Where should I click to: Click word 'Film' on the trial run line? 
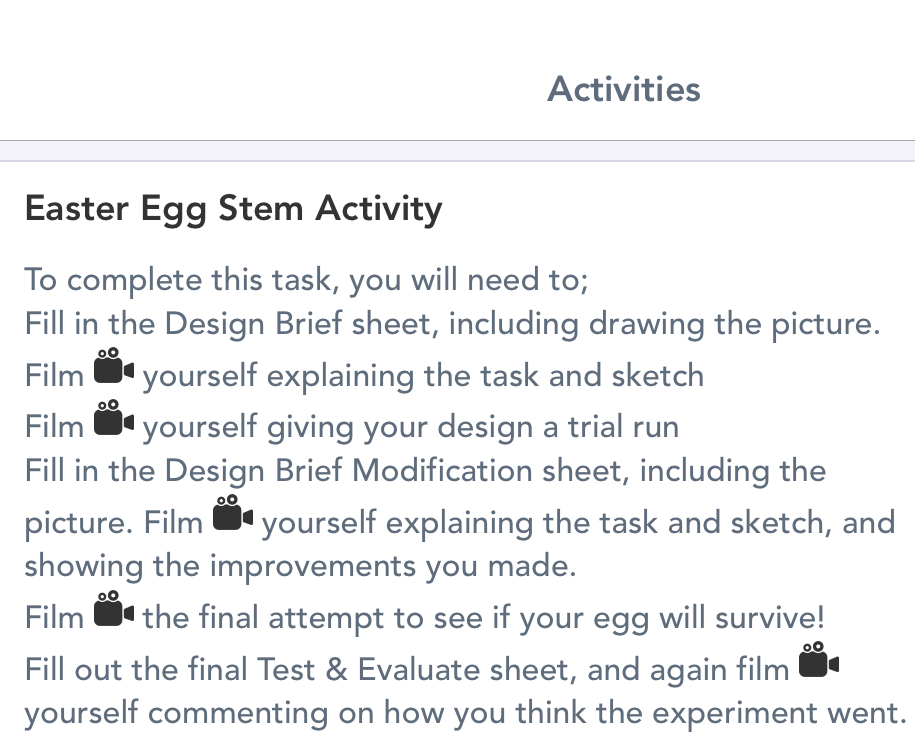point(54,427)
